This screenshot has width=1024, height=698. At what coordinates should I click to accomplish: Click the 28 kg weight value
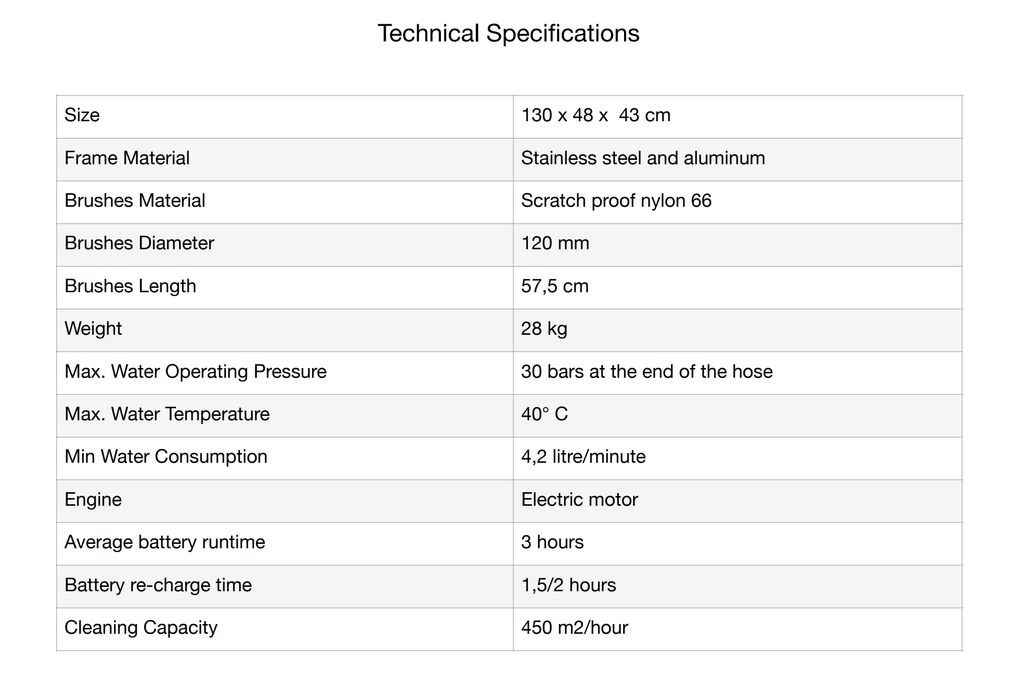coord(544,329)
